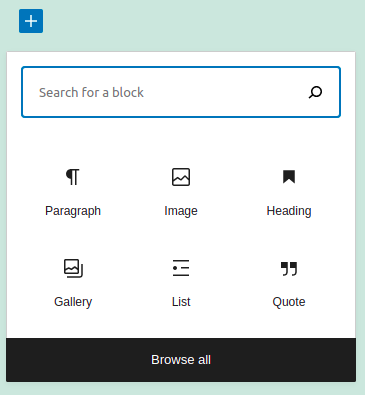Focus the Search for a block field

pyautogui.click(x=181, y=92)
